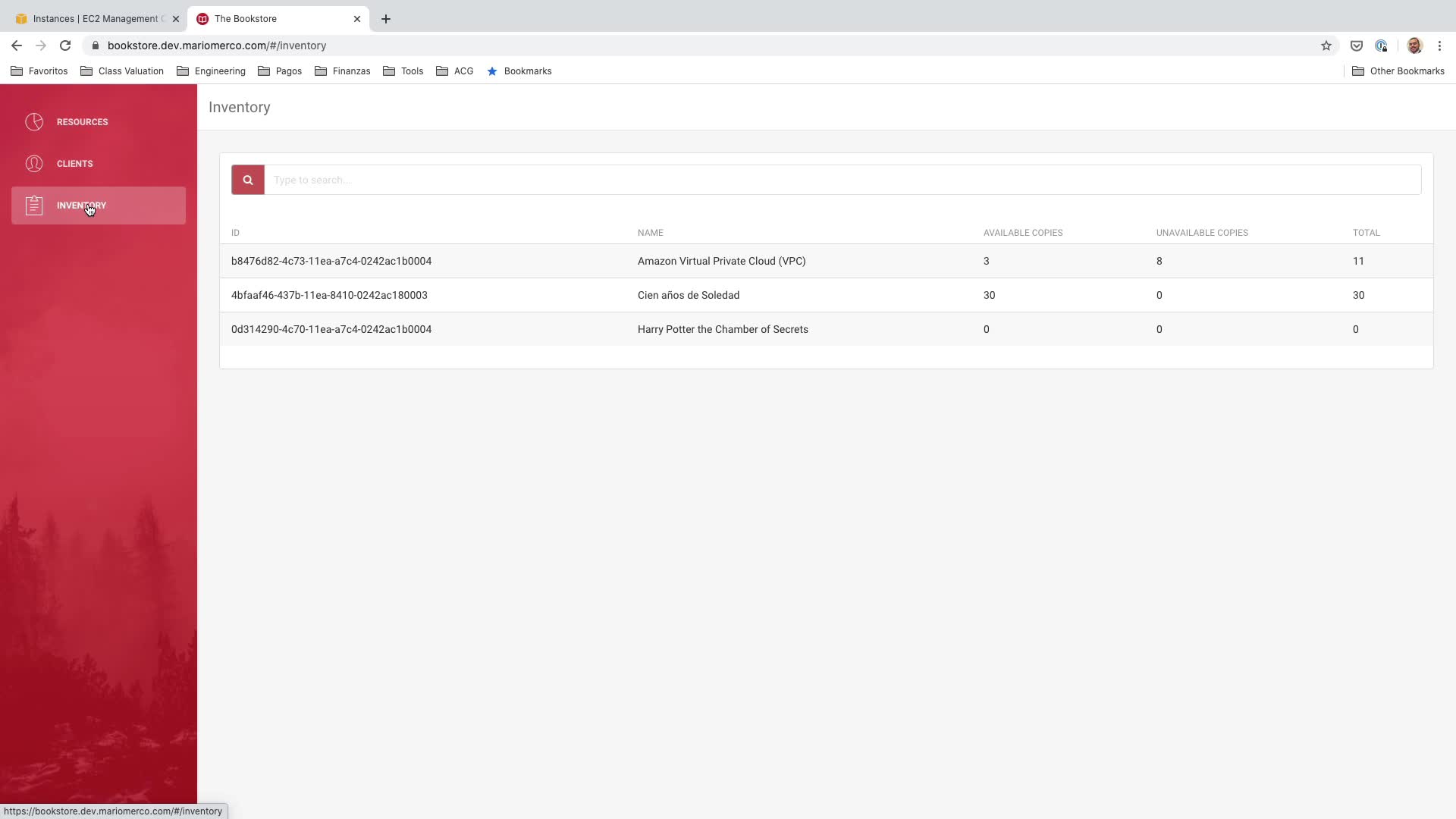Open Chrome three-dot menu

click(1439, 45)
